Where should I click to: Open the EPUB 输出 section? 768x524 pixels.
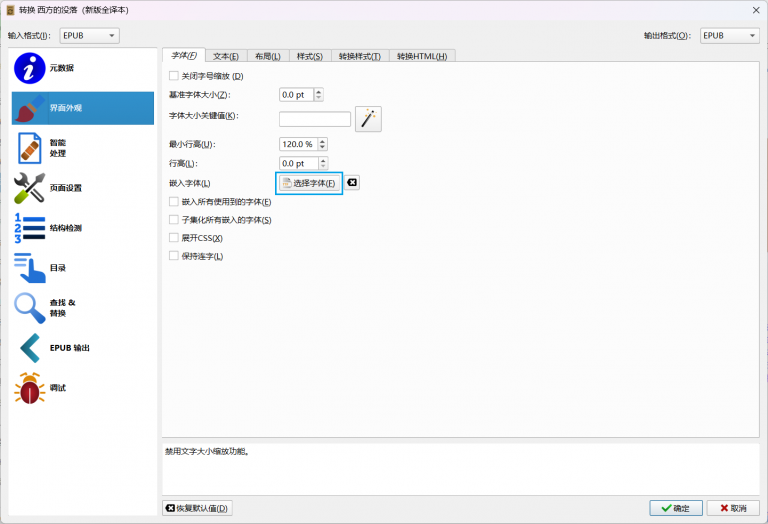click(30, 348)
